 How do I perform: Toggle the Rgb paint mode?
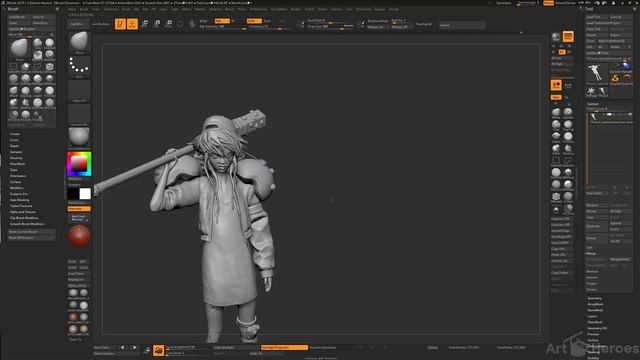point(222,21)
